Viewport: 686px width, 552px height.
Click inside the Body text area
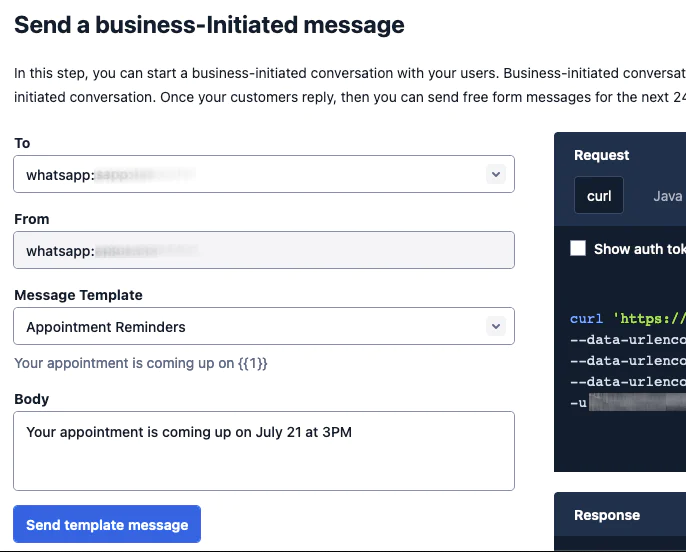point(264,451)
